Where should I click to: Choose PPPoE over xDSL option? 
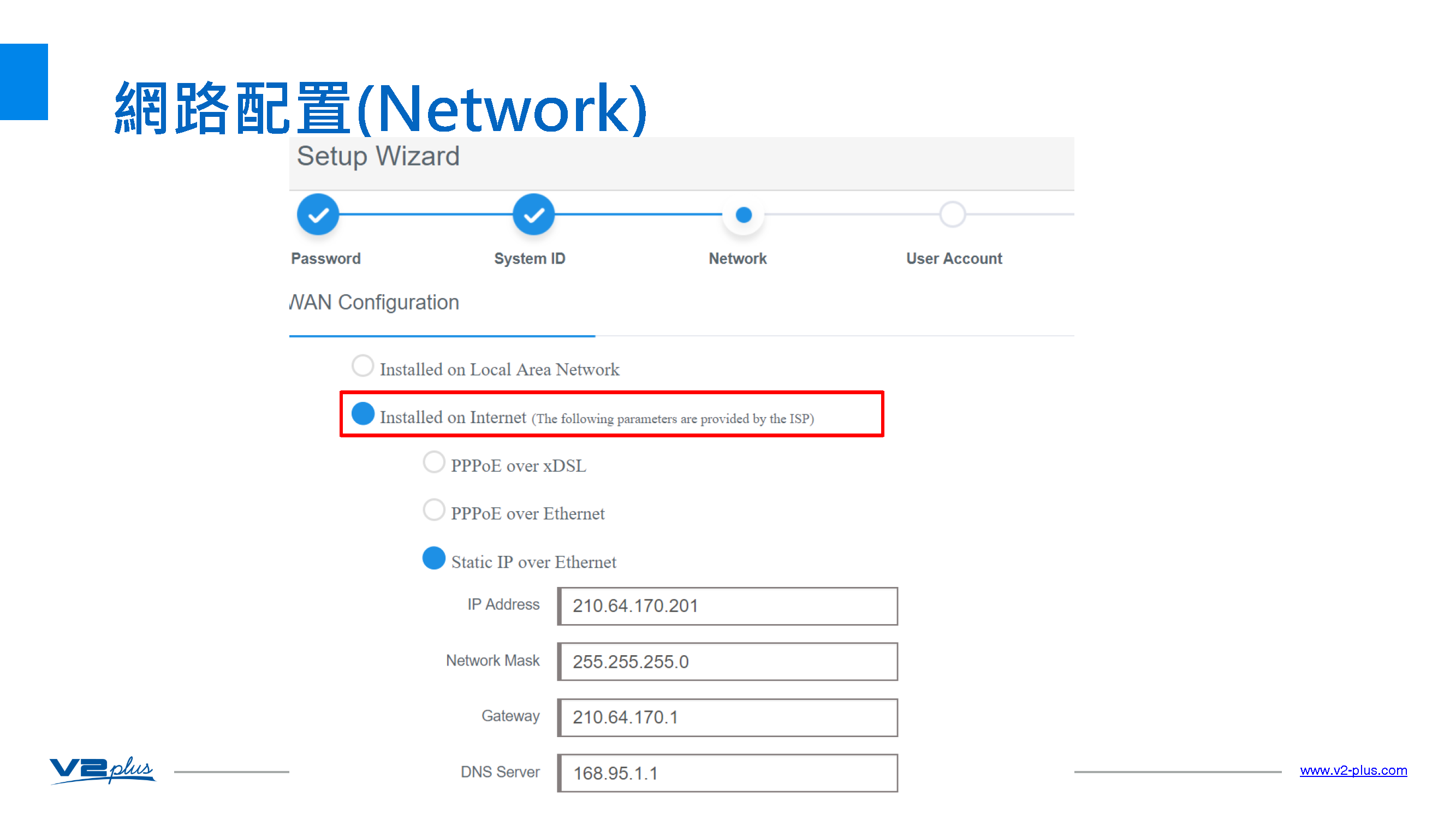click(433, 462)
